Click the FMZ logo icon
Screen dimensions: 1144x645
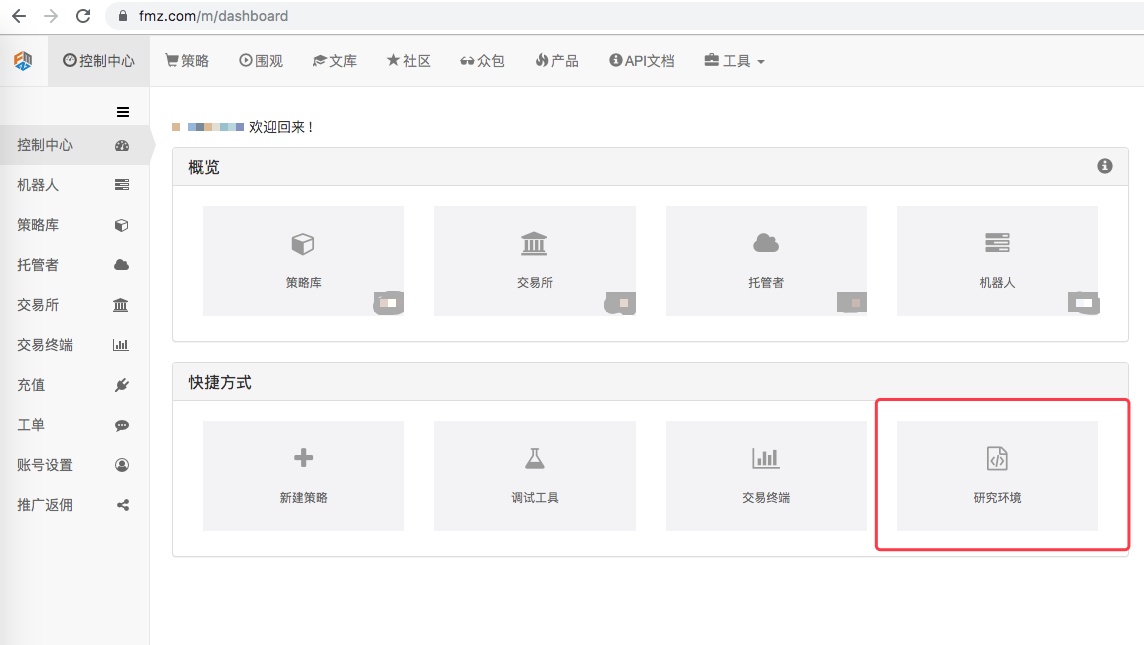[x=23, y=61]
